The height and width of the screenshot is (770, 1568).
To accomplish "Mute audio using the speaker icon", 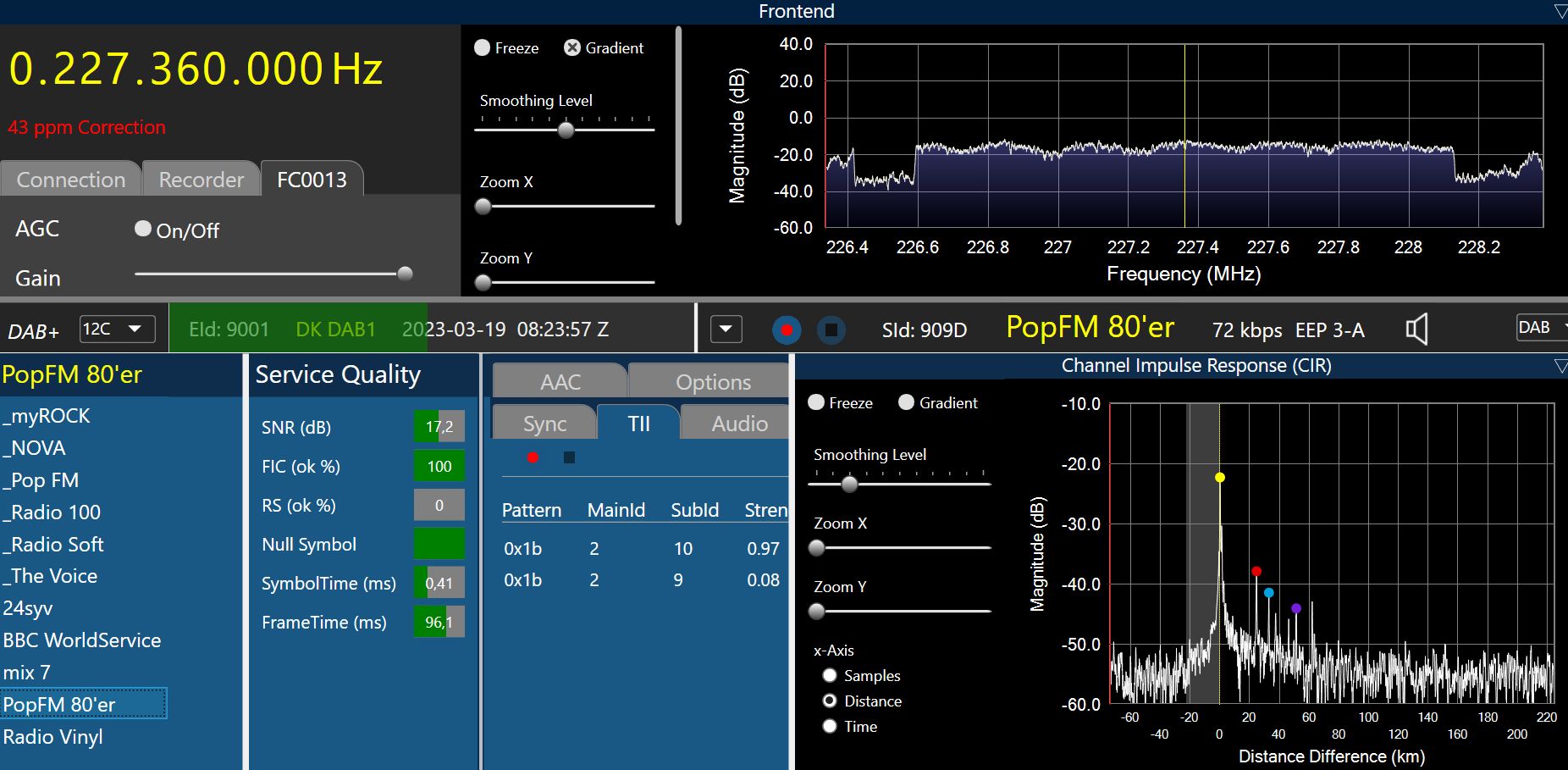I will (1416, 329).
